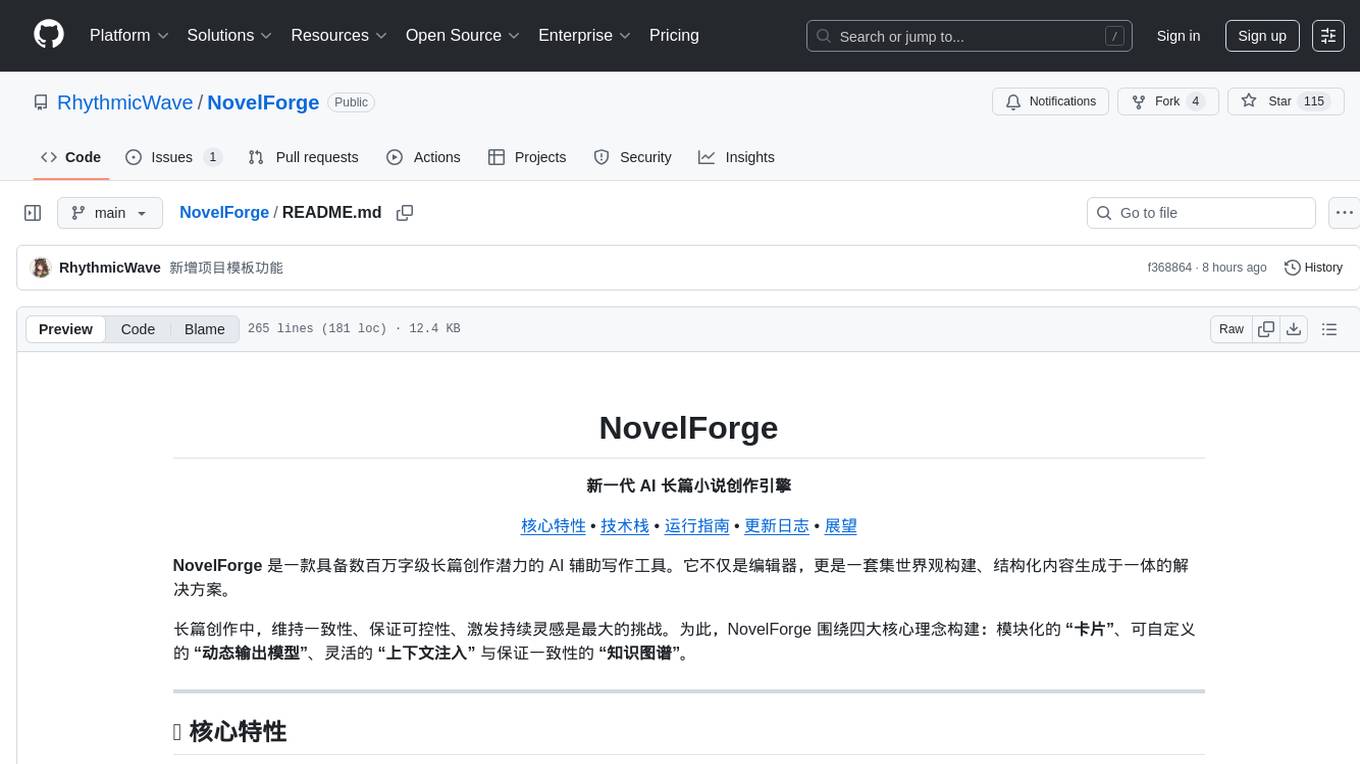Click NovelForge in the file breadcrumb
This screenshot has height=764, width=1360.
click(224, 212)
